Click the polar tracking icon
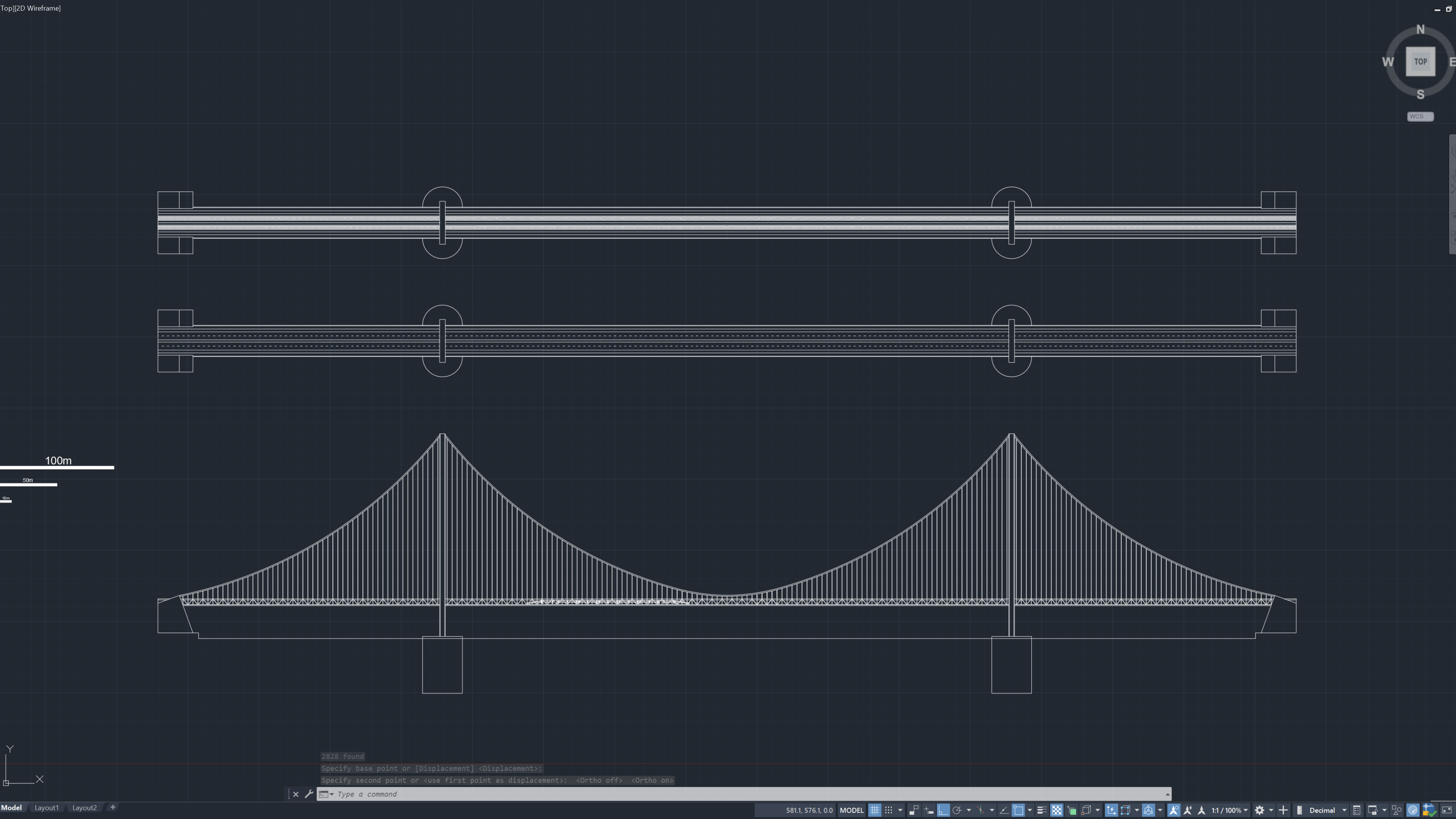1456x819 pixels. point(957,810)
